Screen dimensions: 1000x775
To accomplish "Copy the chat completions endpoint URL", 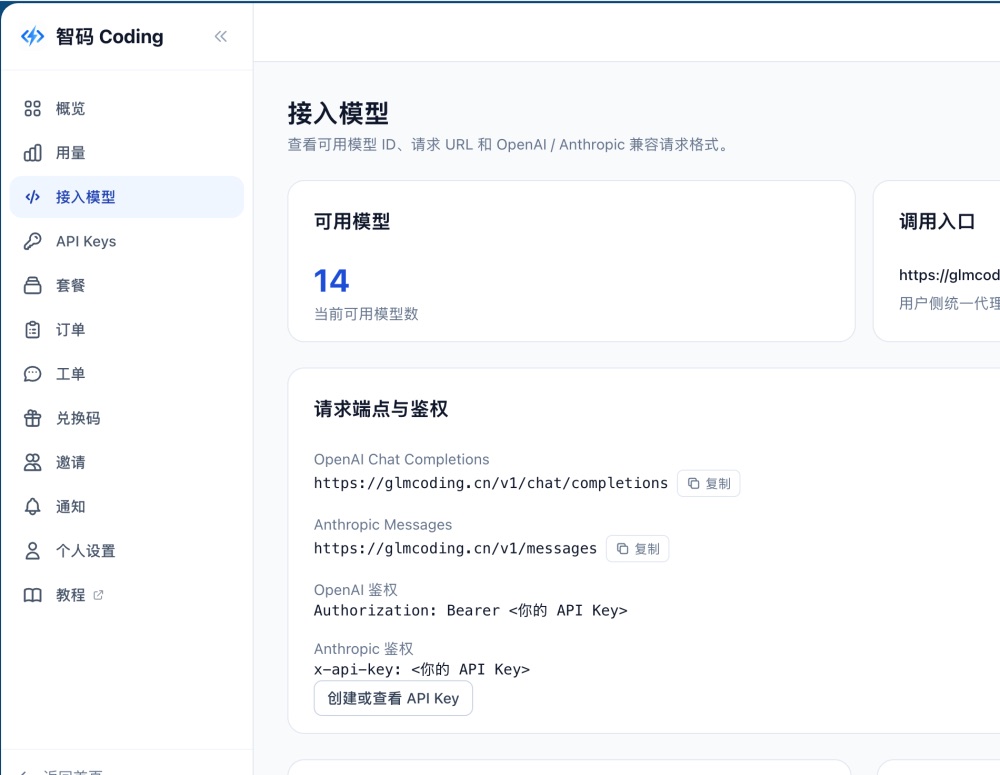I will [709, 483].
